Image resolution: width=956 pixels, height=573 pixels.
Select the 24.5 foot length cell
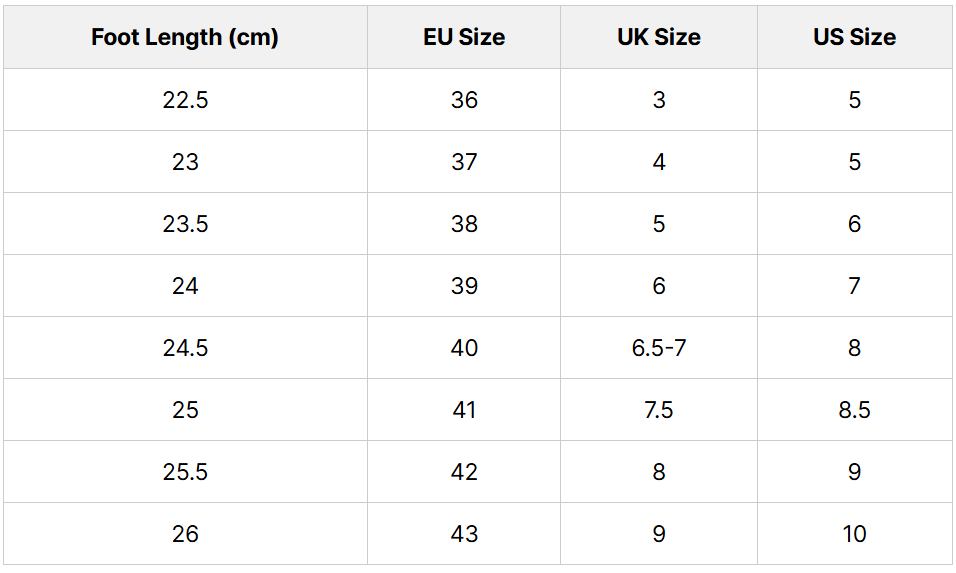[x=185, y=347]
